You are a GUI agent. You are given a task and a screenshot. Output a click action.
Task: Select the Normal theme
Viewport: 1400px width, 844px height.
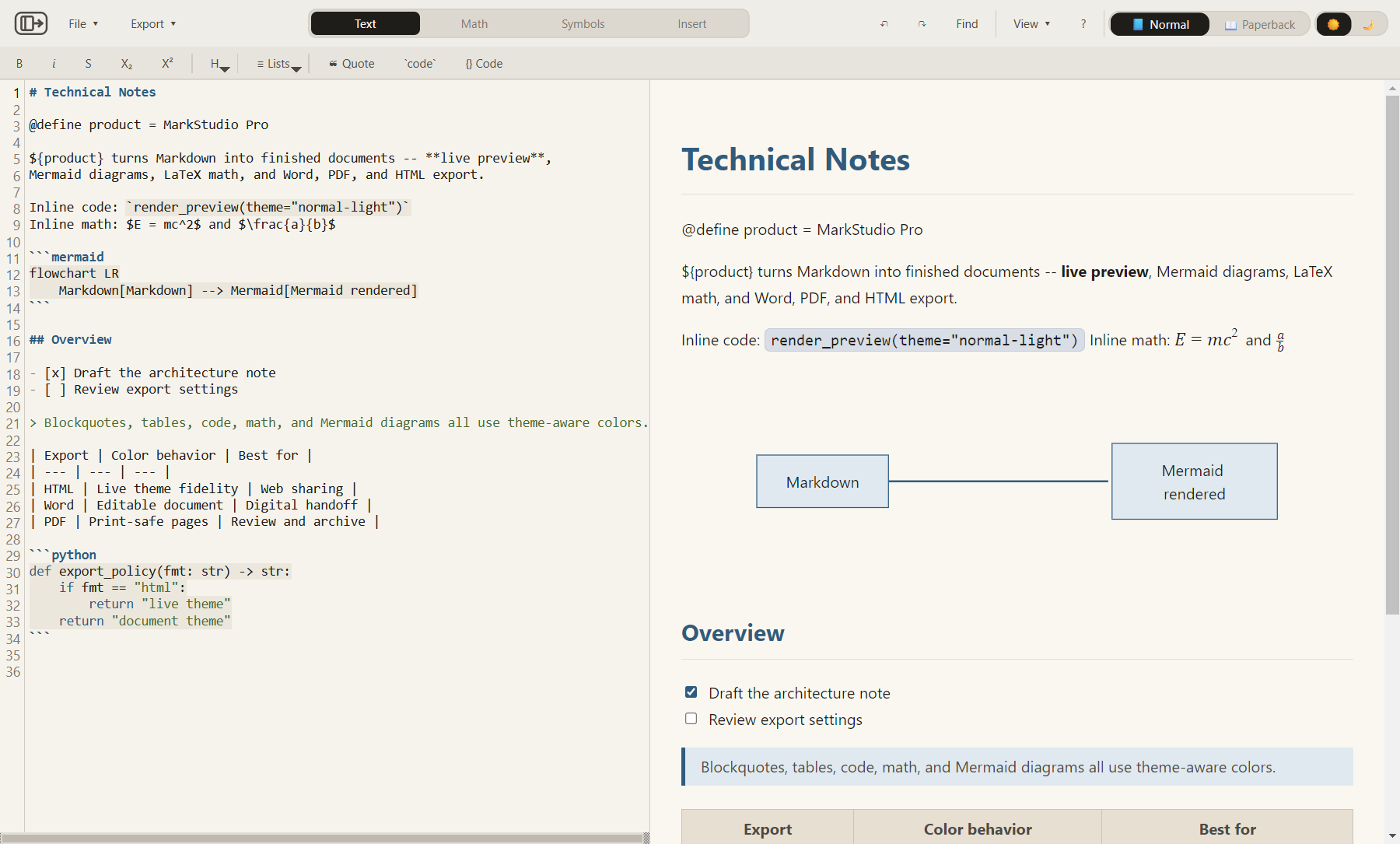click(1160, 24)
